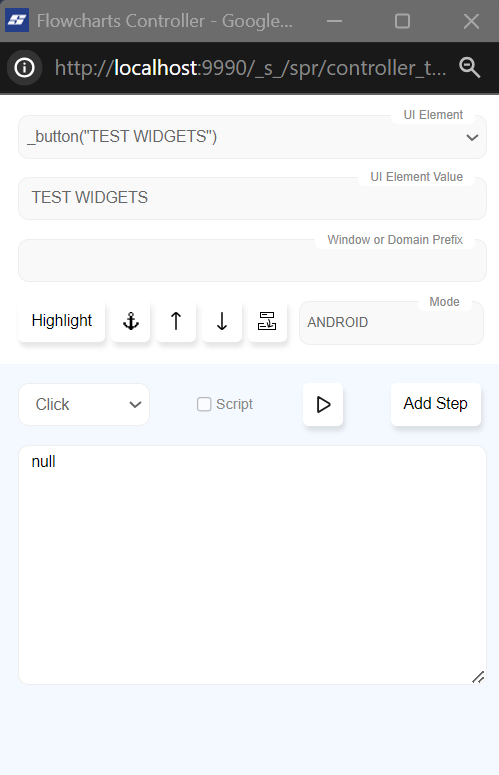Viewport: 499px width, 775px height.
Task: Click the text area resize handle
Action: click(x=478, y=677)
